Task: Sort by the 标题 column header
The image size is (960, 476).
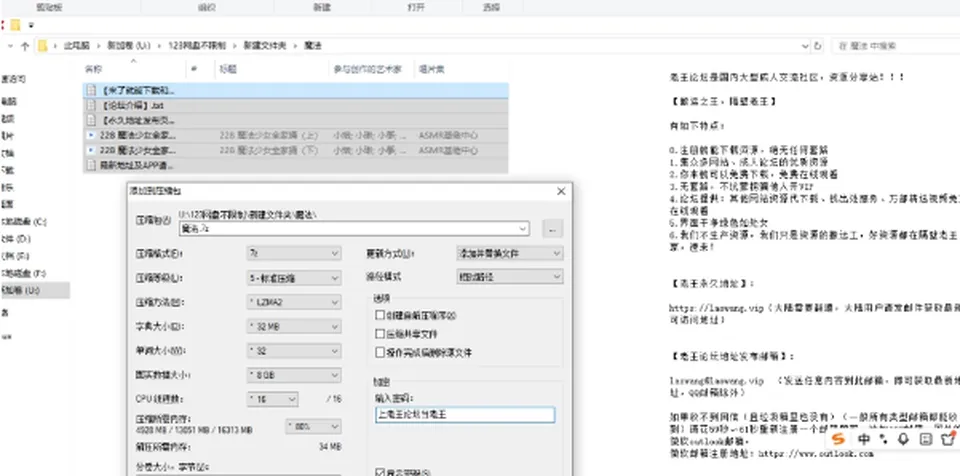Action: coord(229,69)
